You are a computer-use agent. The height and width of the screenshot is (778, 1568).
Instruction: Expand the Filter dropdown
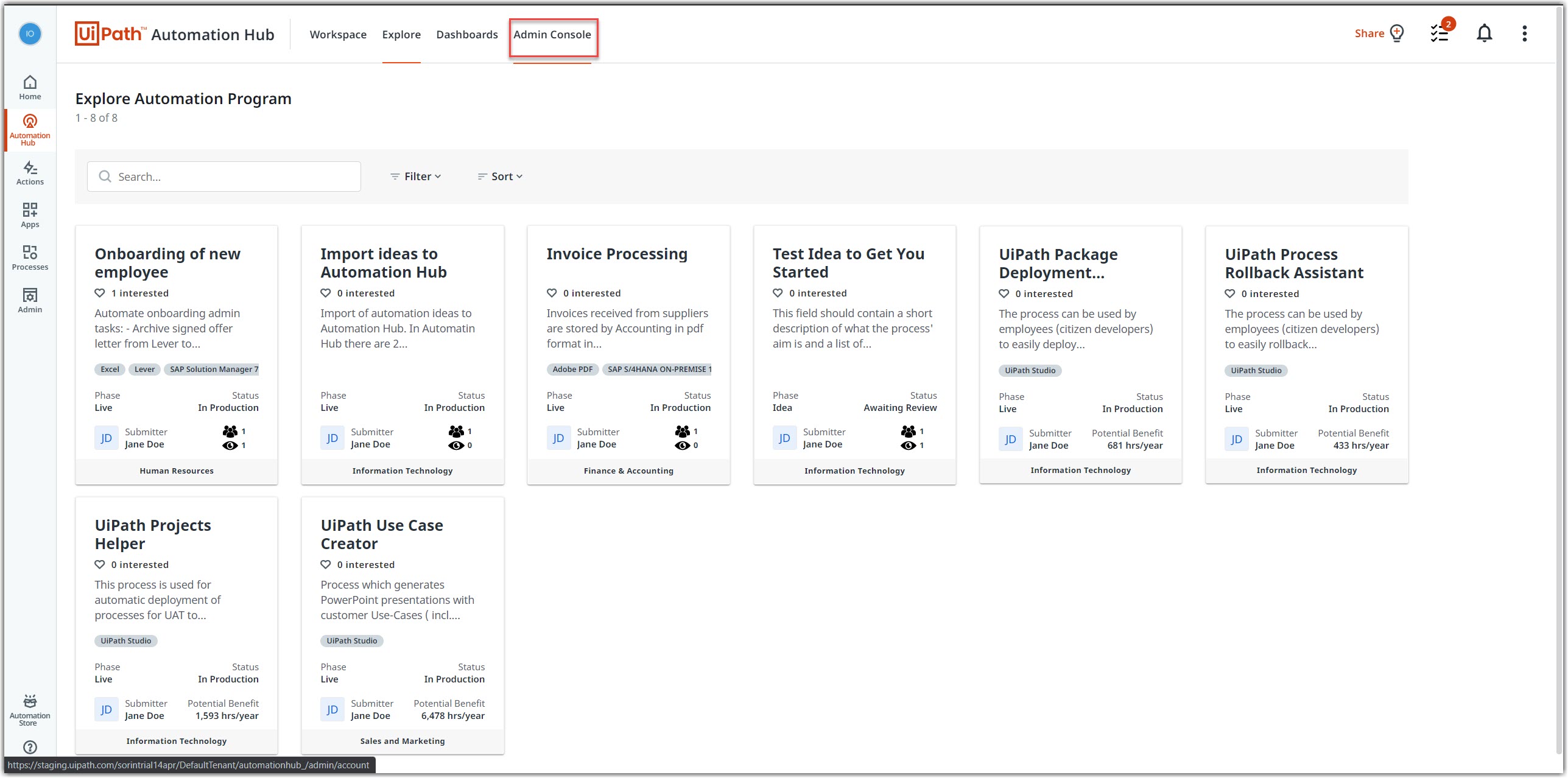click(416, 177)
